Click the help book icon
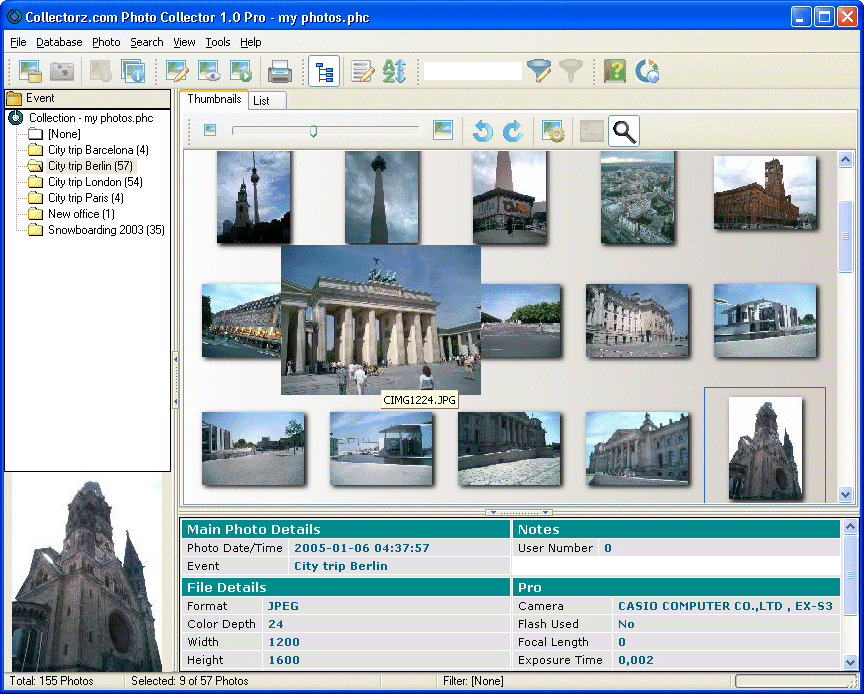Image resolution: width=864 pixels, height=694 pixels. (x=614, y=71)
